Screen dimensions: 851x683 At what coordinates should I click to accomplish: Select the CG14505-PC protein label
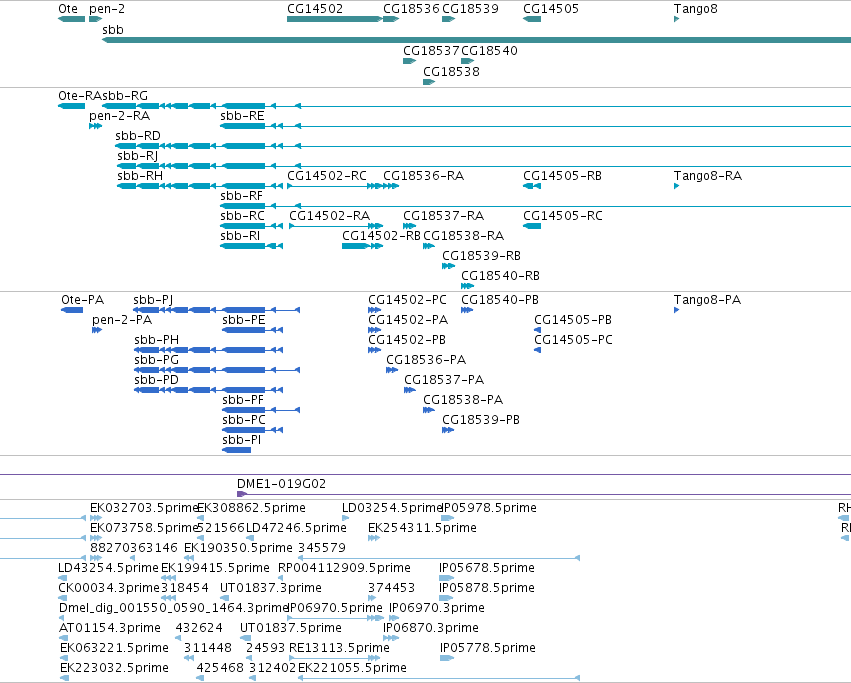pos(573,340)
